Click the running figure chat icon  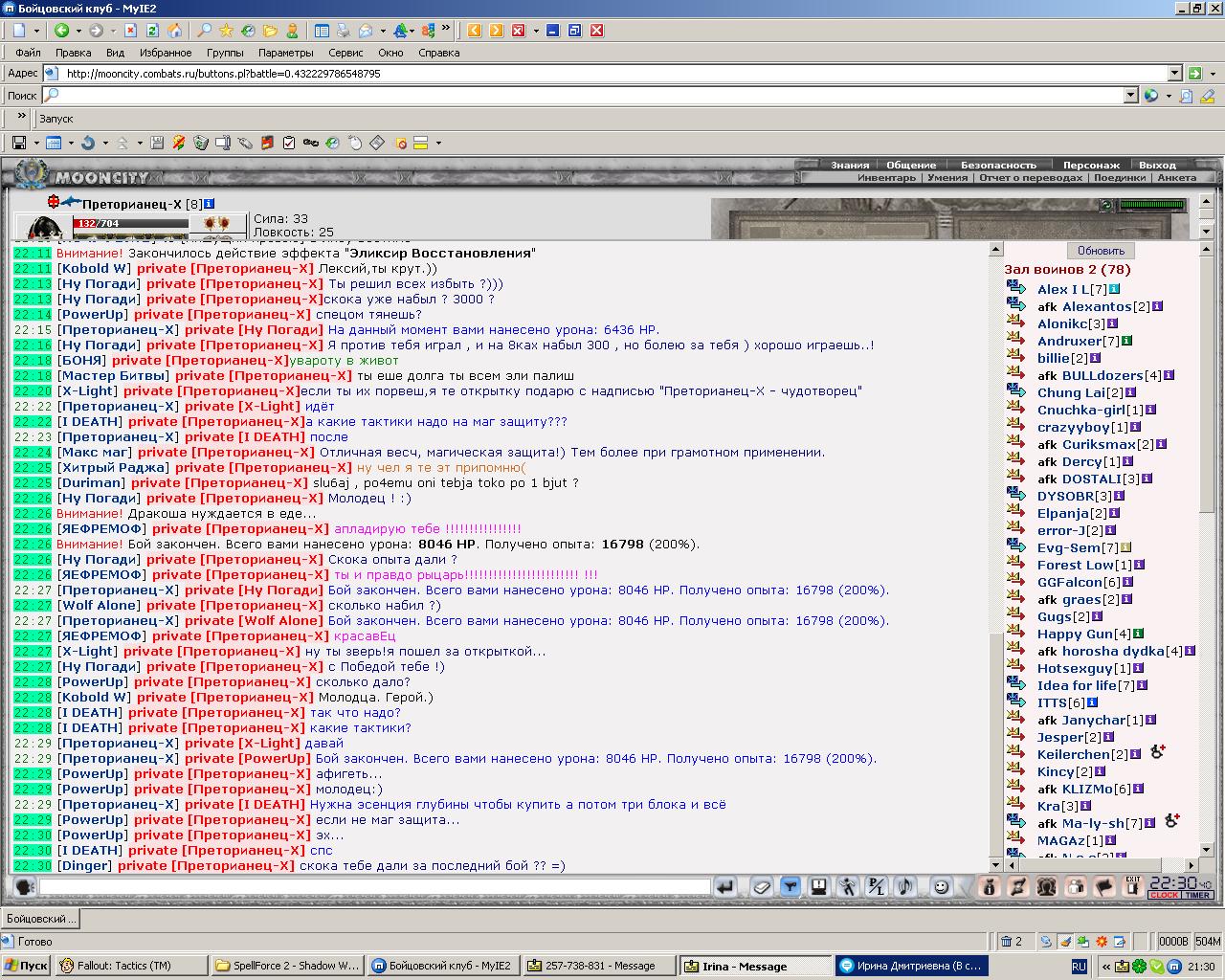[x=848, y=887]
